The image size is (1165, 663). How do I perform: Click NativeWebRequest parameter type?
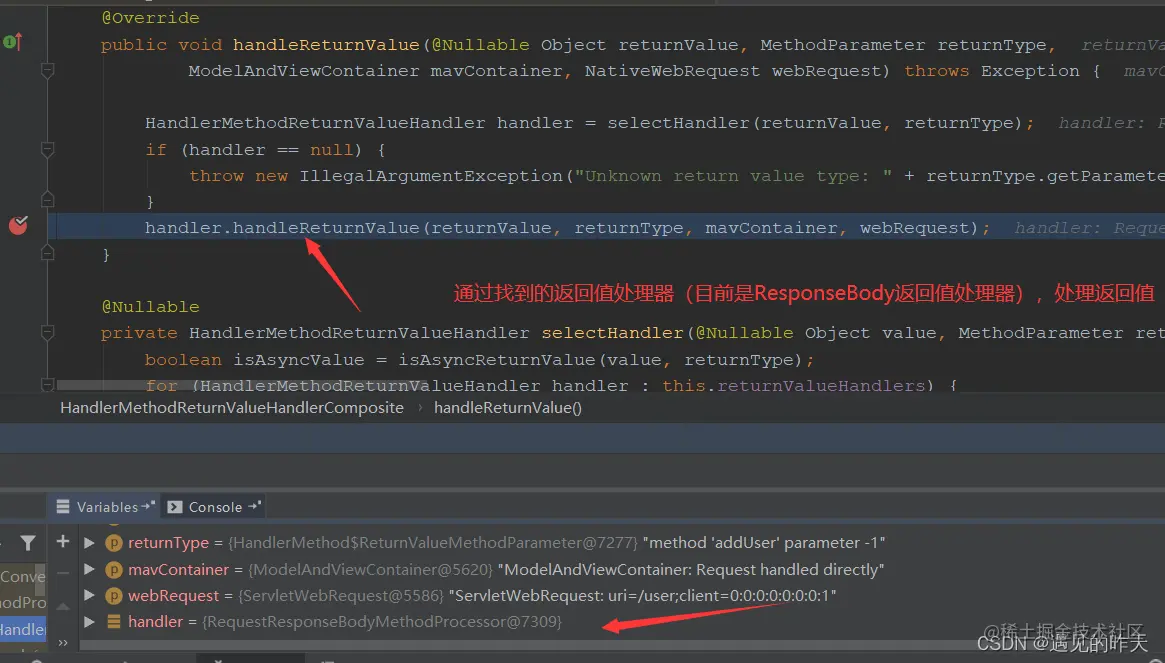click(672, 71)
